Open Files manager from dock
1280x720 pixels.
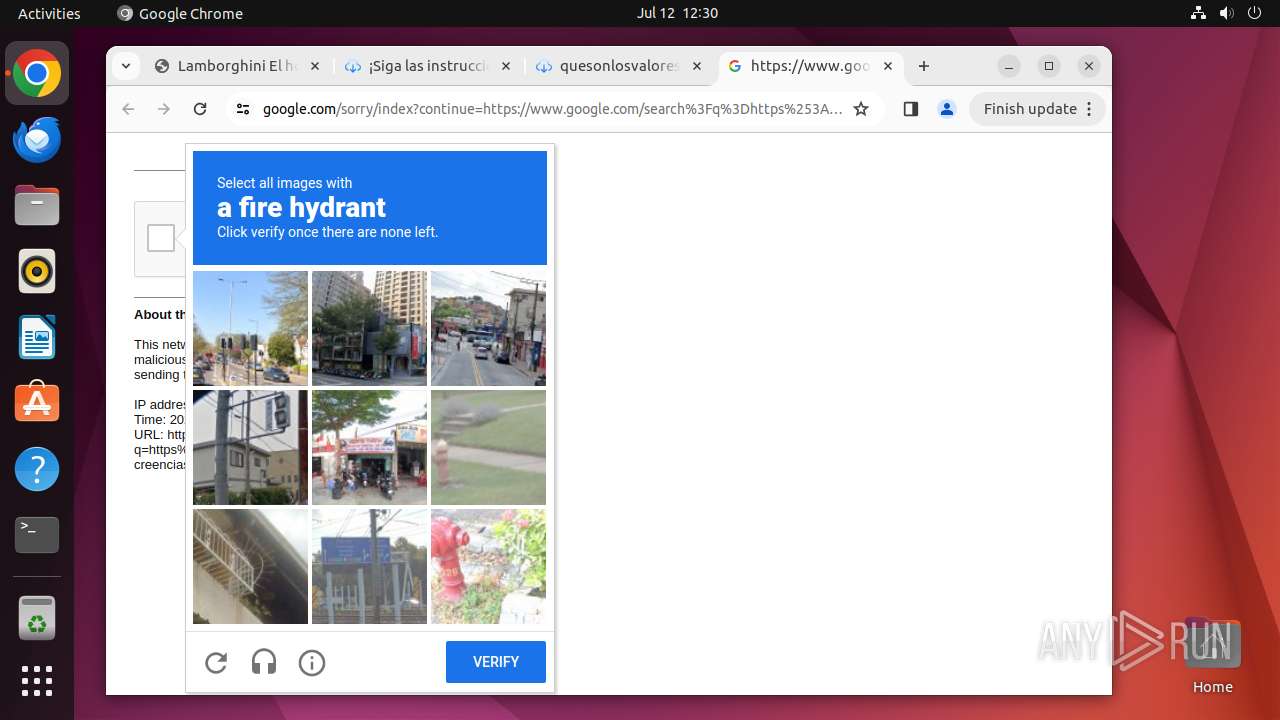coord(37,206)
